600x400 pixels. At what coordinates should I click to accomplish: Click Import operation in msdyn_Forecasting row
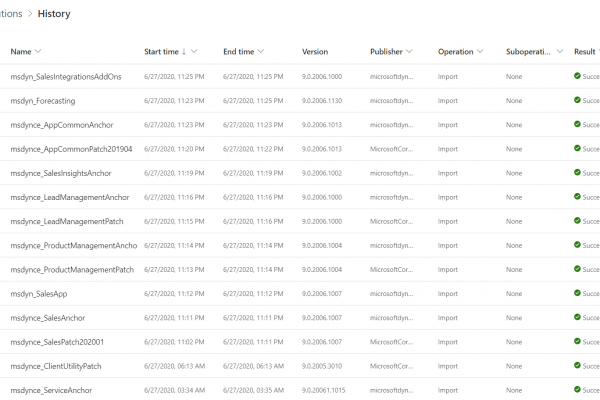(x=448, y=101)
